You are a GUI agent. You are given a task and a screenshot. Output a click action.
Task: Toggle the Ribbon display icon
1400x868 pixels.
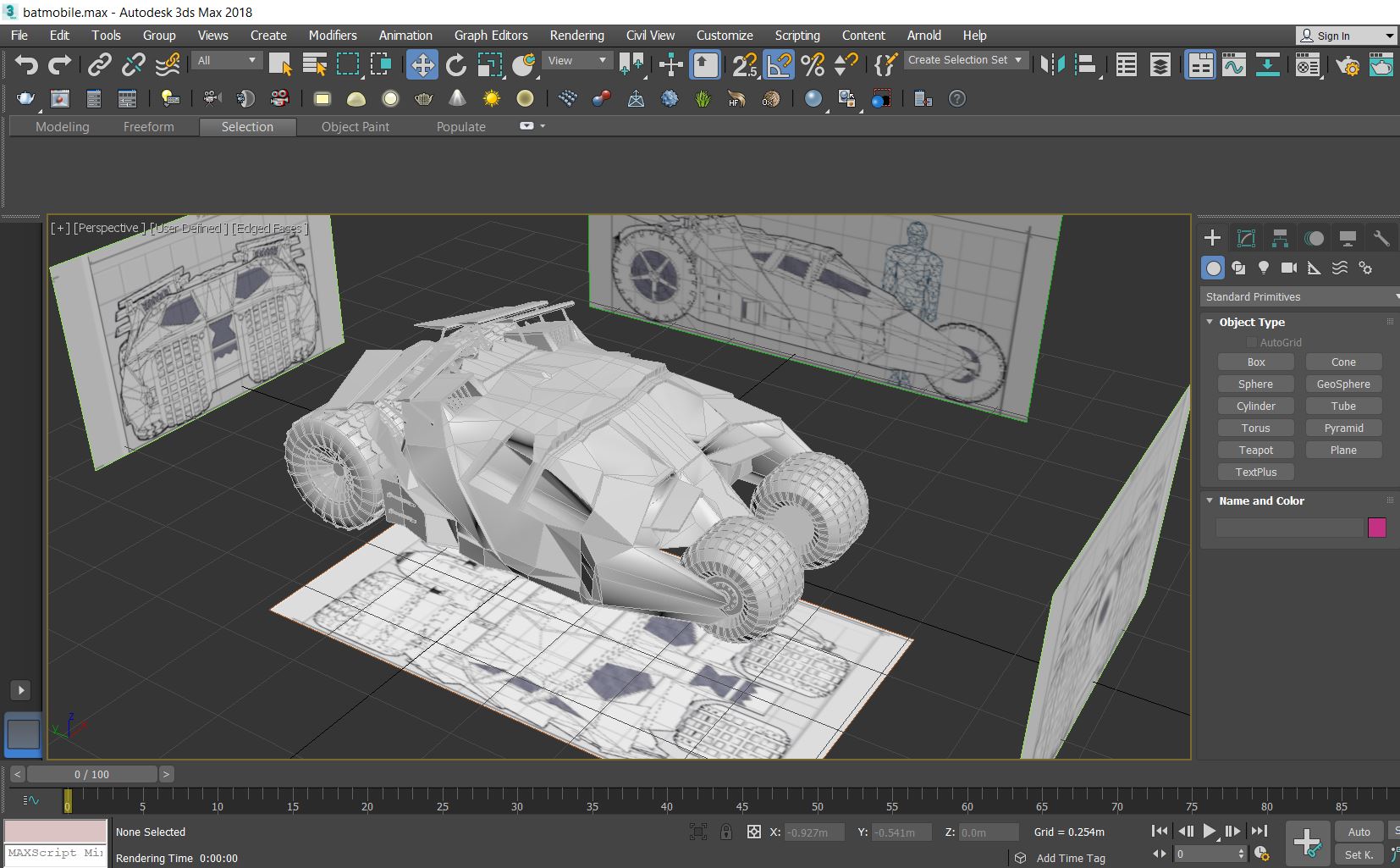pyautogui.click(x=1200, y=64)
